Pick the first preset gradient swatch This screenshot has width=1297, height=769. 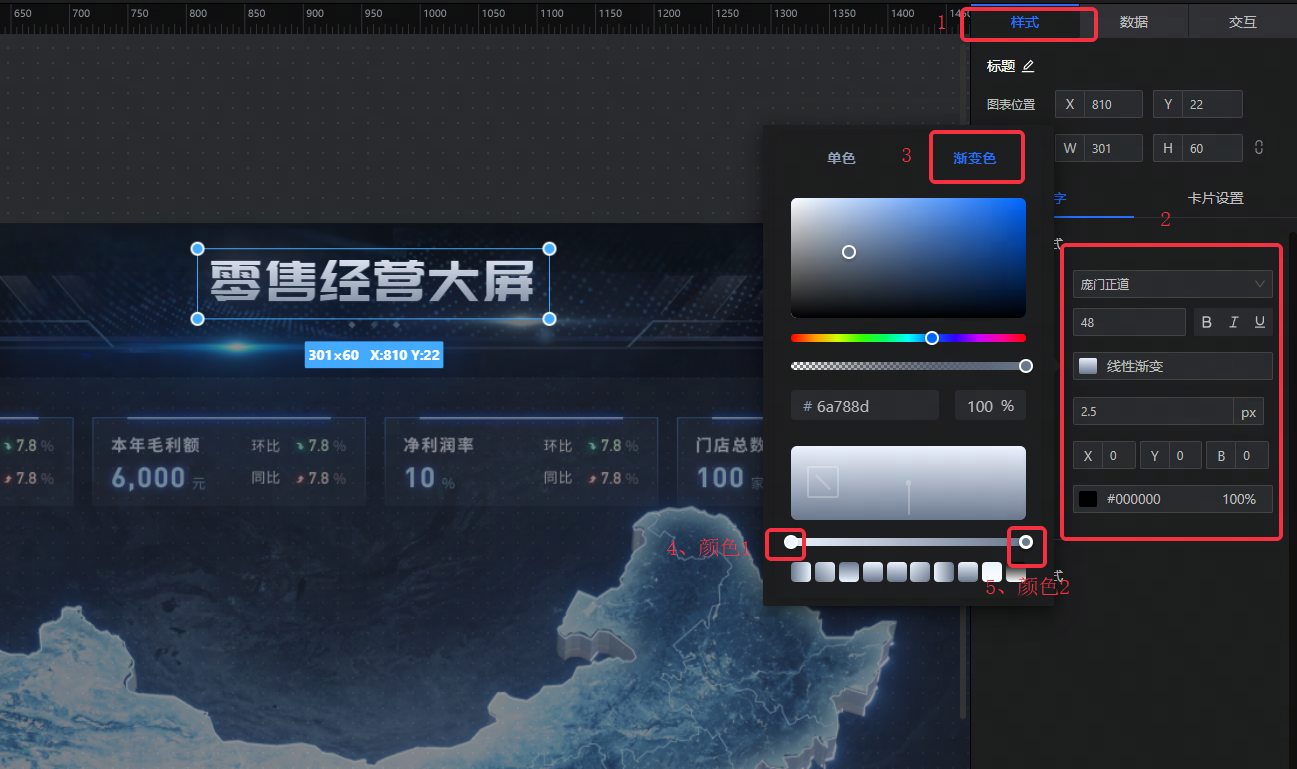click(x=801, y=572)
